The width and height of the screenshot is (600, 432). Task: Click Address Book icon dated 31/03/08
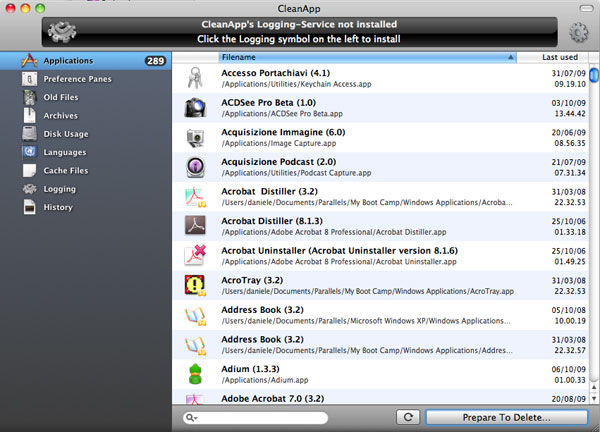[195, 346]
